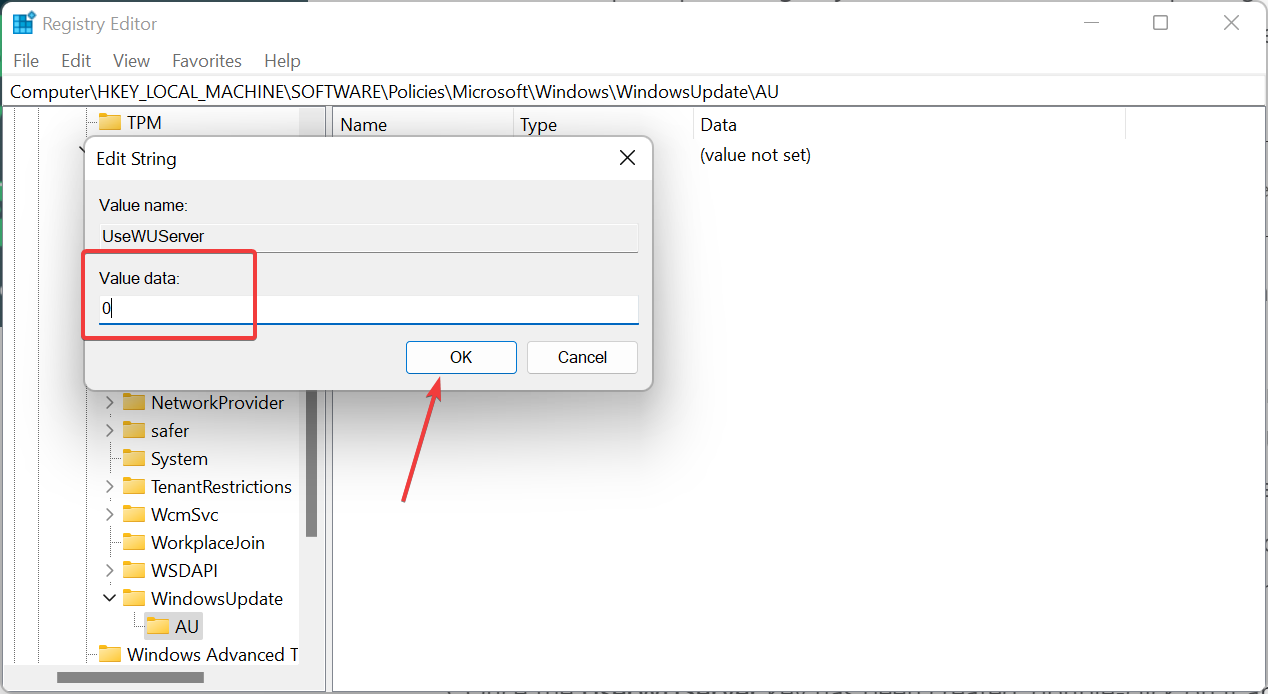Click the WSDAPI folder icon
This screenshot has height=694, width=1268.
tap(134, 570)
